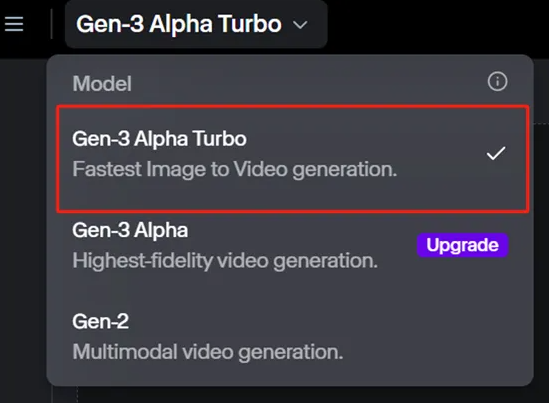The width and height of the screenshot is (549, 403).
Task: Click the info icon beside Model
Action: click(x=497, y=81)
